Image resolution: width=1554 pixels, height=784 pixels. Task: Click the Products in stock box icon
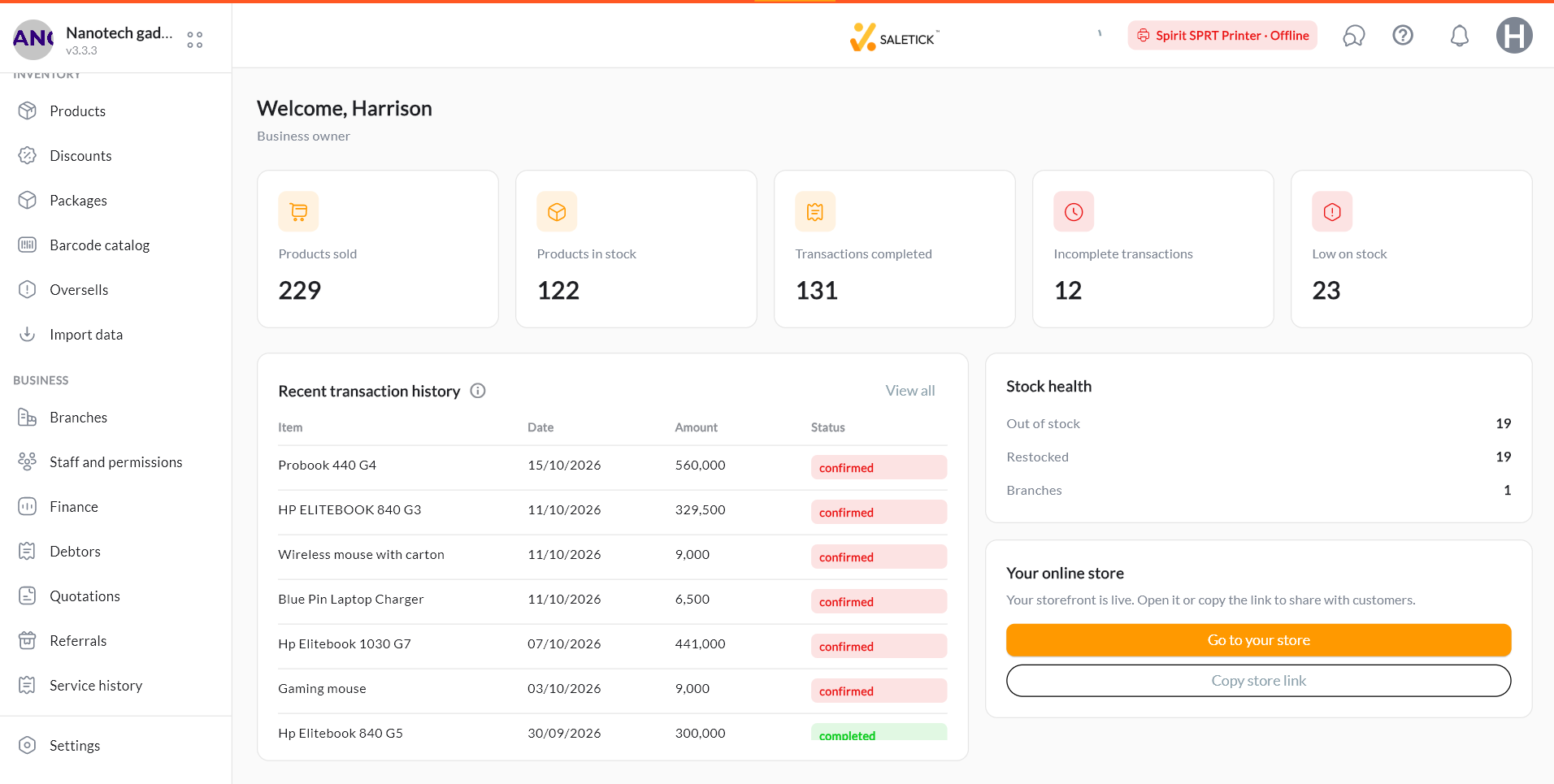pyautogui.click(x=557, y=212)
